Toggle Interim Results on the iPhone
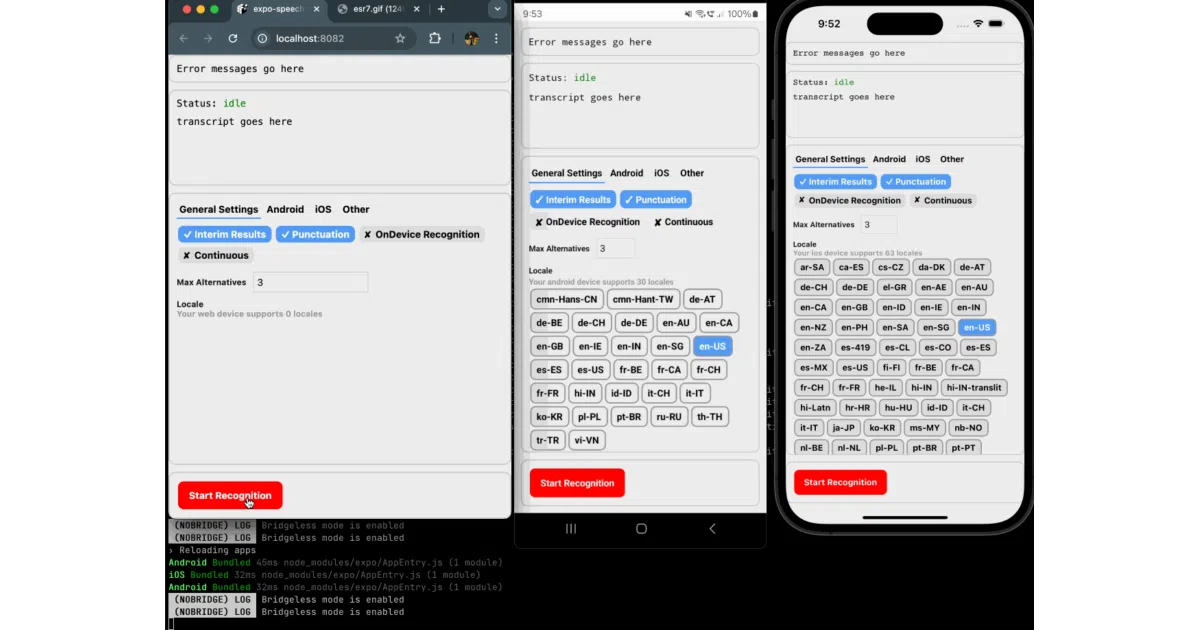The image size is (1200, 630). (x=836, y=182)
